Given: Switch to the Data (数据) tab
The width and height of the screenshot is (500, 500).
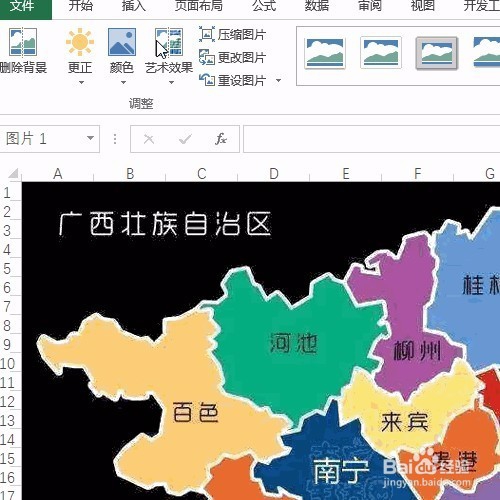Looking at the screenshot, I should (317, 6).
